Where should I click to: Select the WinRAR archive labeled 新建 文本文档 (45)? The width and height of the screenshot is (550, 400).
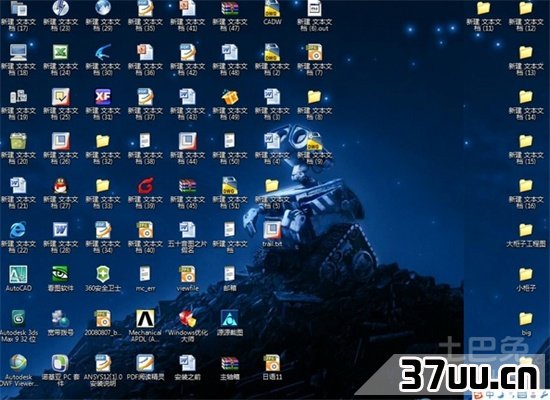tap(188, 185)
